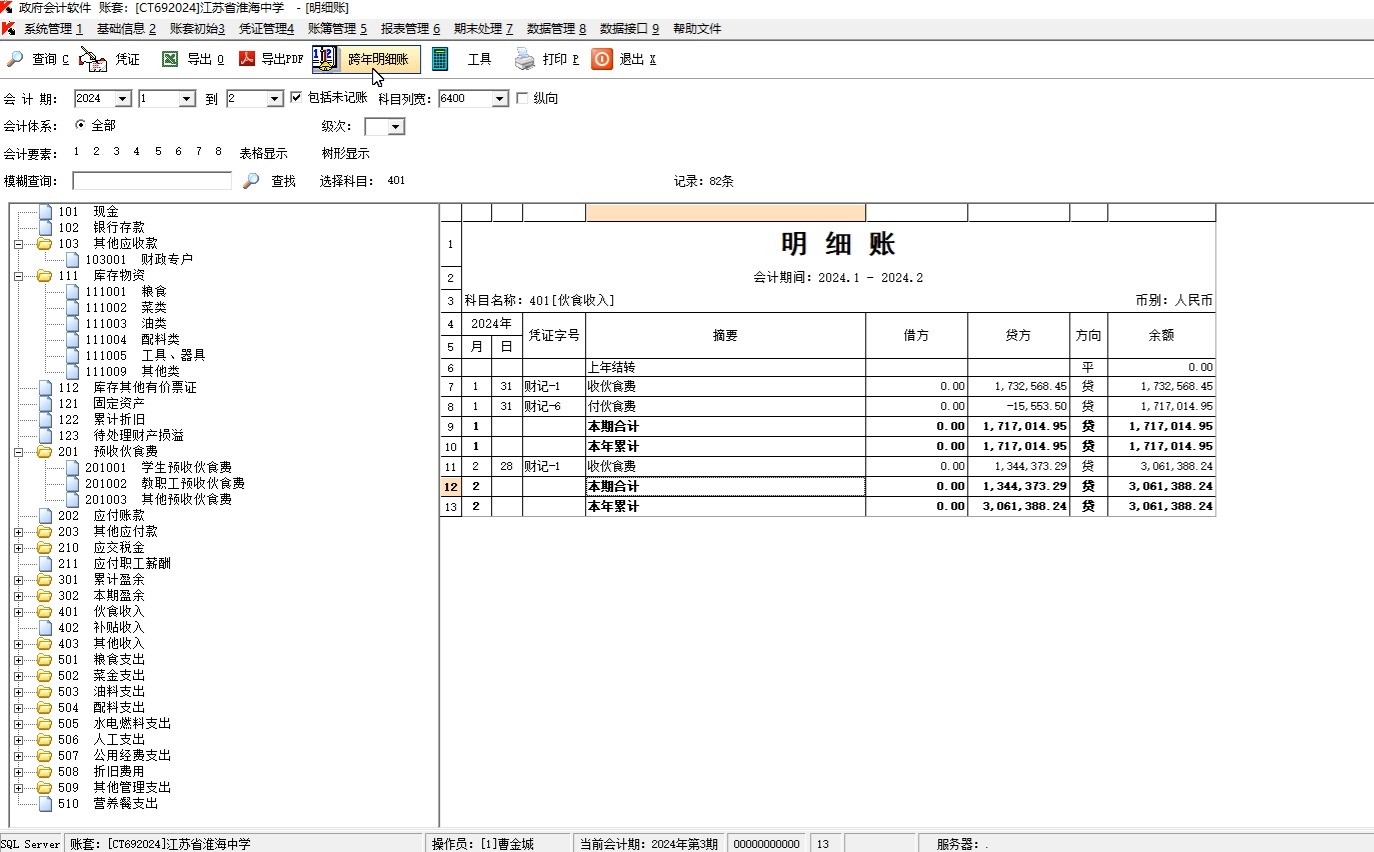Open the 凭证 voucher toolbar icon

pyautogui.click(x=93, y=60)
